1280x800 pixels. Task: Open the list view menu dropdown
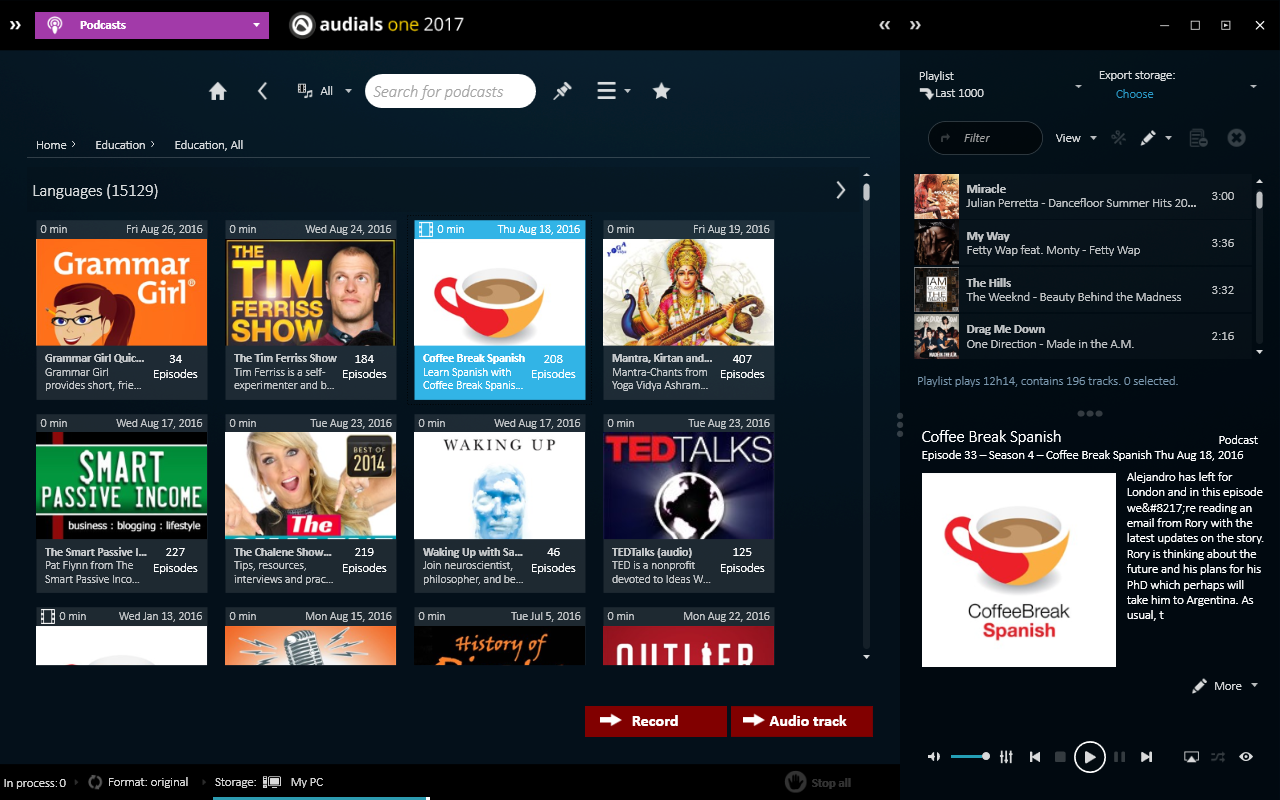pyautogui.click(x=613, y=91)
